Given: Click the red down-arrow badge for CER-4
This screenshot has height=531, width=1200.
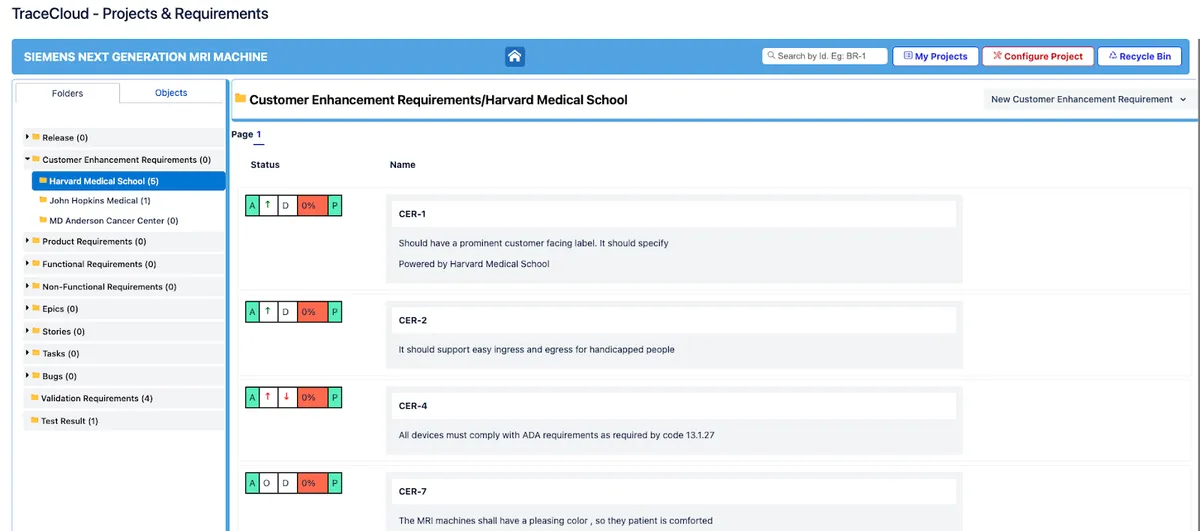Looking at the screenshot, I should [285, 397].
